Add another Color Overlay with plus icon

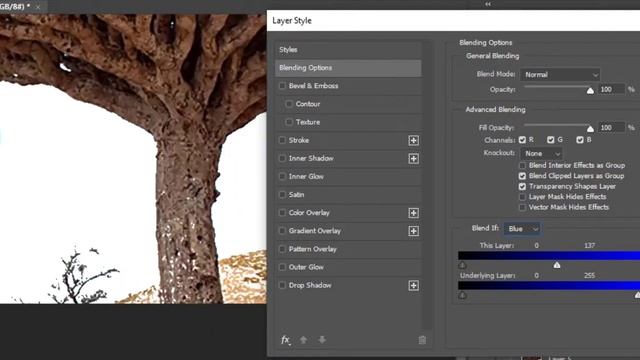click(x=413, y=213)
